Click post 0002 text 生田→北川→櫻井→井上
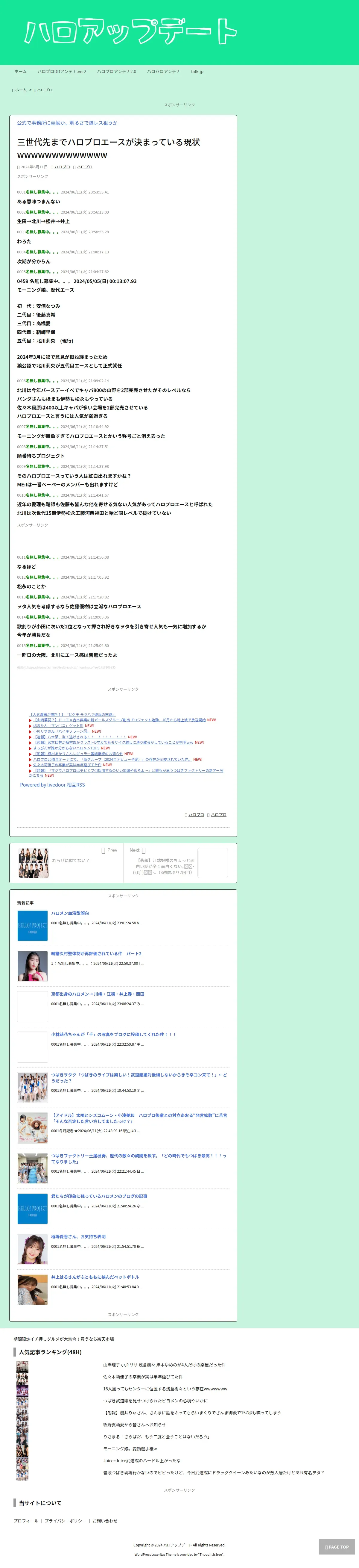This screenshot has height=1568, width=359. tap(43, 222)
